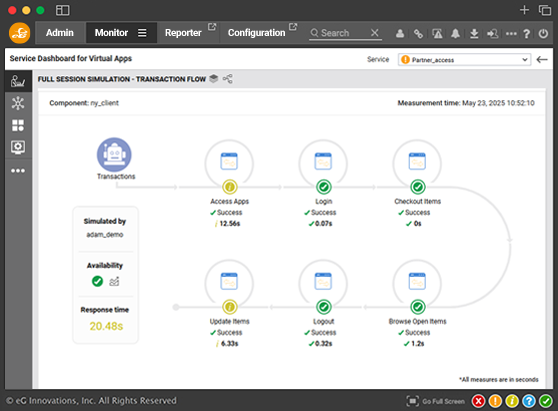
Task: Click Go Full Screen button
Action: [x=436, y=401]
